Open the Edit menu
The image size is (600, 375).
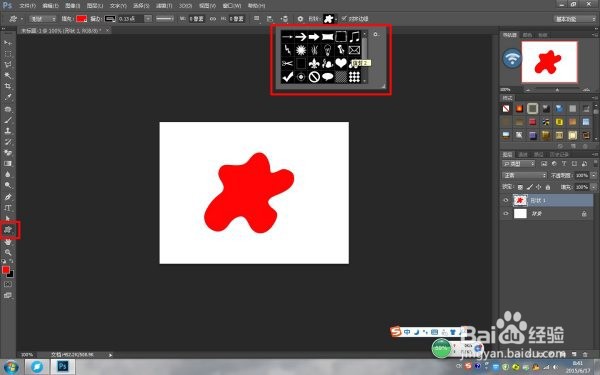coord(50,6)
